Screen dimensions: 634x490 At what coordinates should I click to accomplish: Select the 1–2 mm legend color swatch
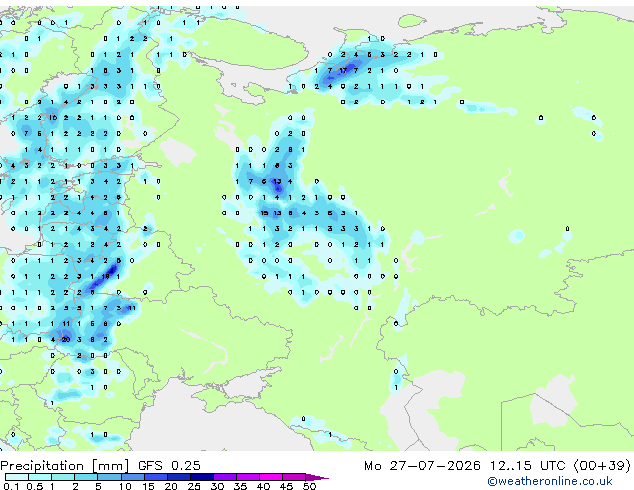[x=63, y=477]
